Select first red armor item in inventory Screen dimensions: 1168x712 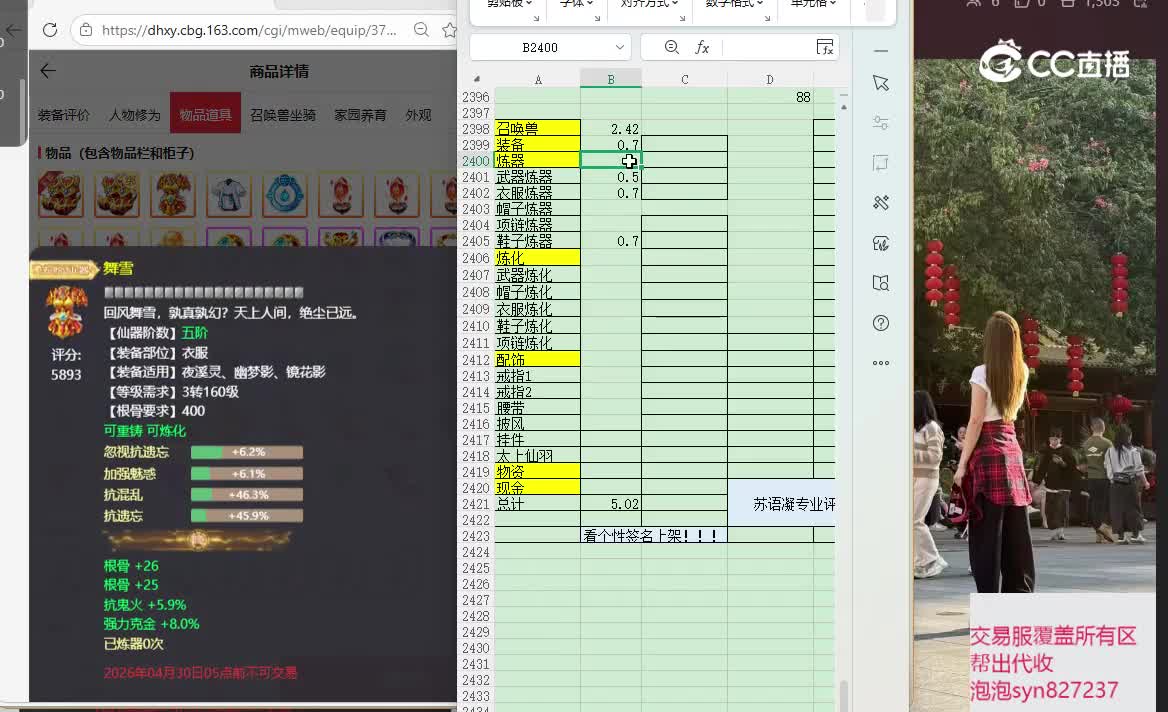click(60, 194)
